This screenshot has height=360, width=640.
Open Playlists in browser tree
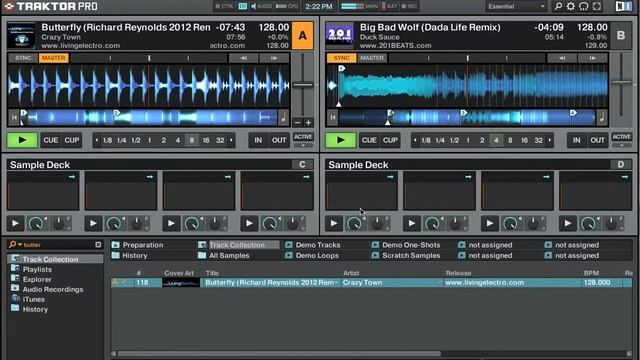[x=37, y=269]
